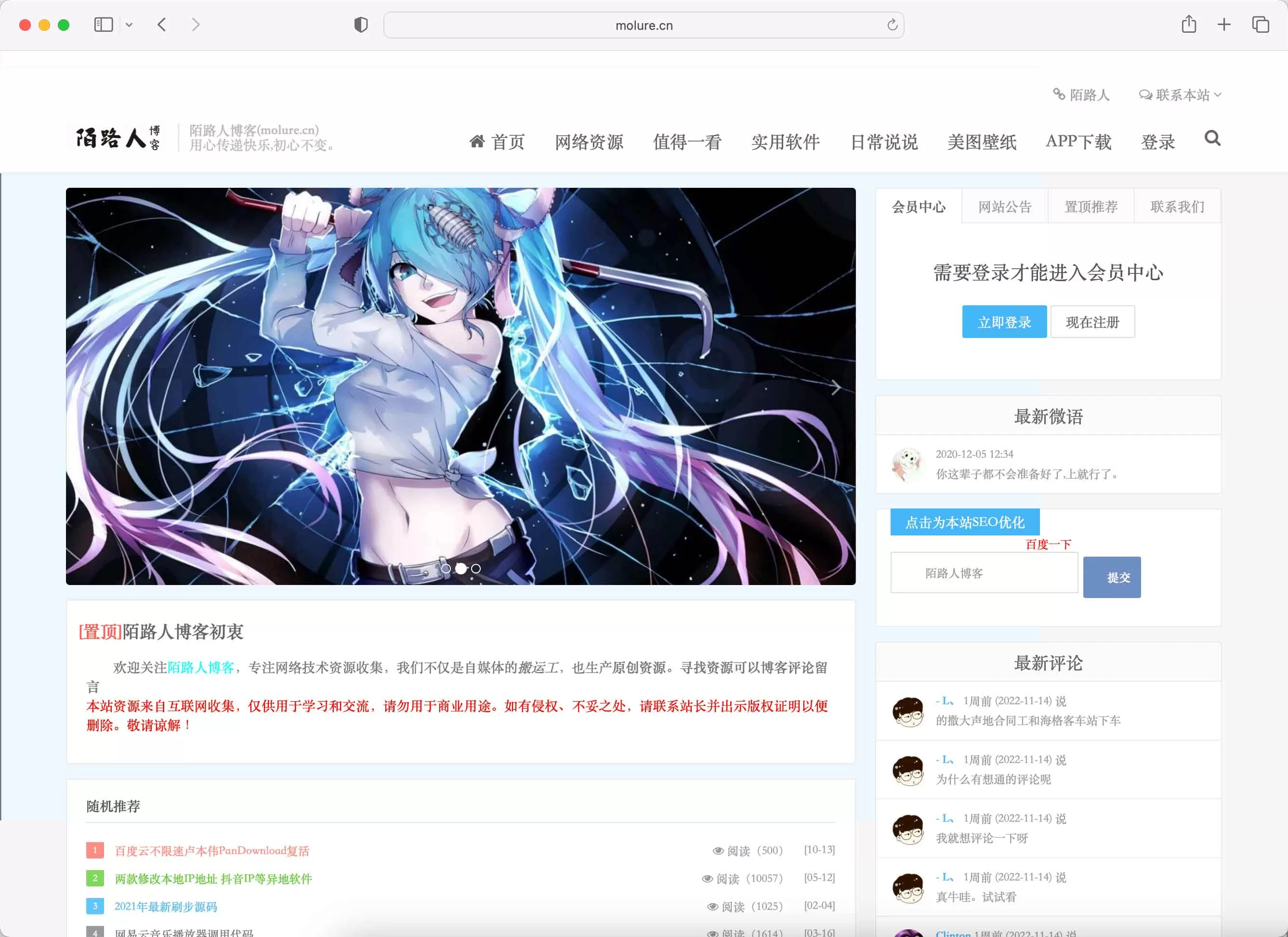This screenshot has height=937, width=1288.
Task: Open the 日常说说 menu item
Action: tap(884, 141)
